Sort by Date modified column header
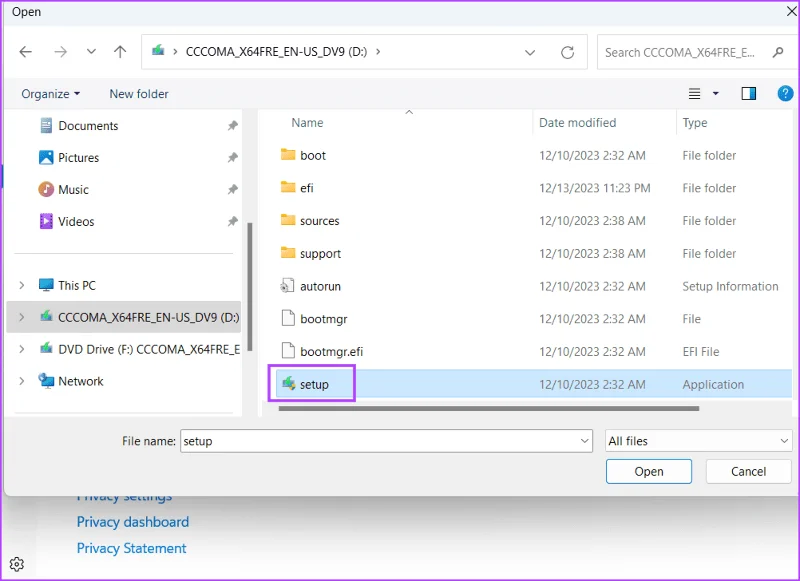 pyautogui.click(x=578, y=123)
